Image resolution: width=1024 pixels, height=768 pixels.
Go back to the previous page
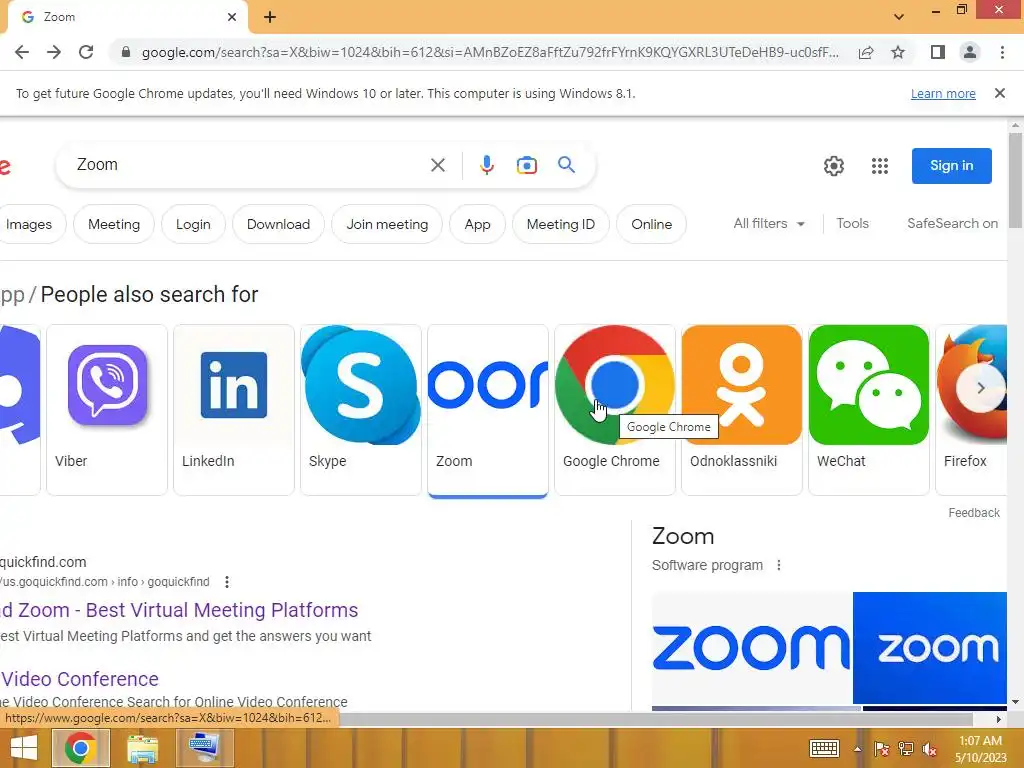(22, 52)
